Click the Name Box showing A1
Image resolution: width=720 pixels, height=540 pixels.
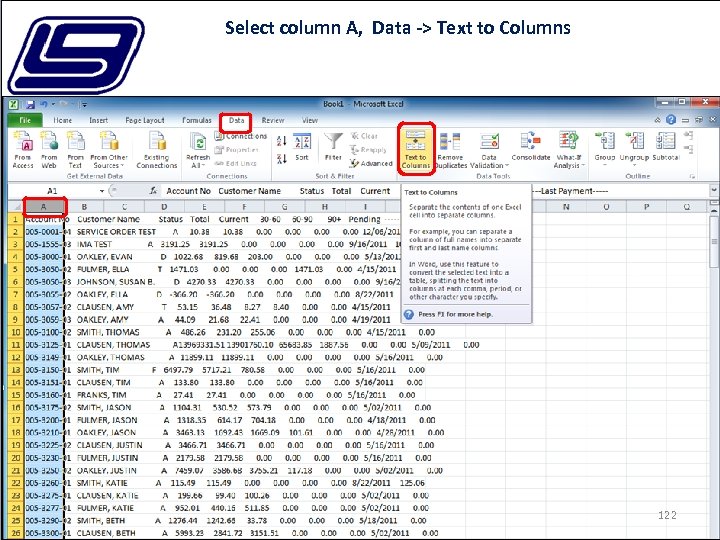52,191
